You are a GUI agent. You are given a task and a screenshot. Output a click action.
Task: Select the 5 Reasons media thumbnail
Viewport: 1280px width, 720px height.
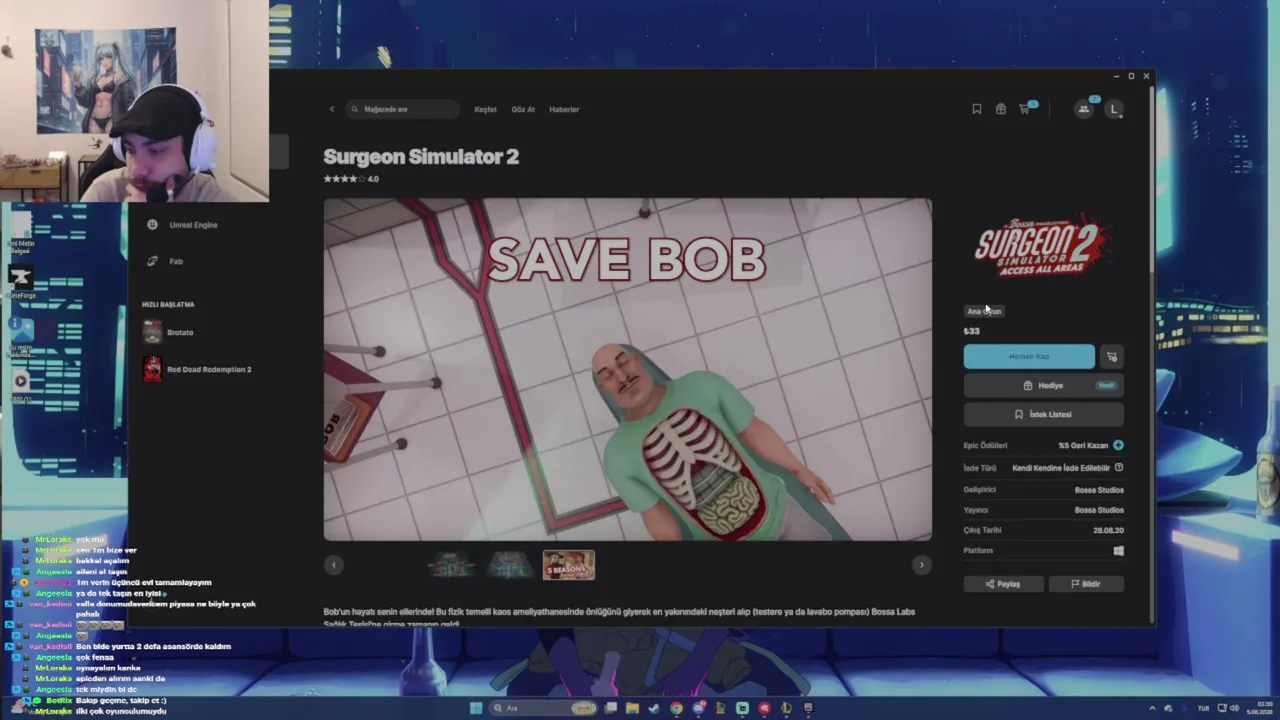coord(568,565)
